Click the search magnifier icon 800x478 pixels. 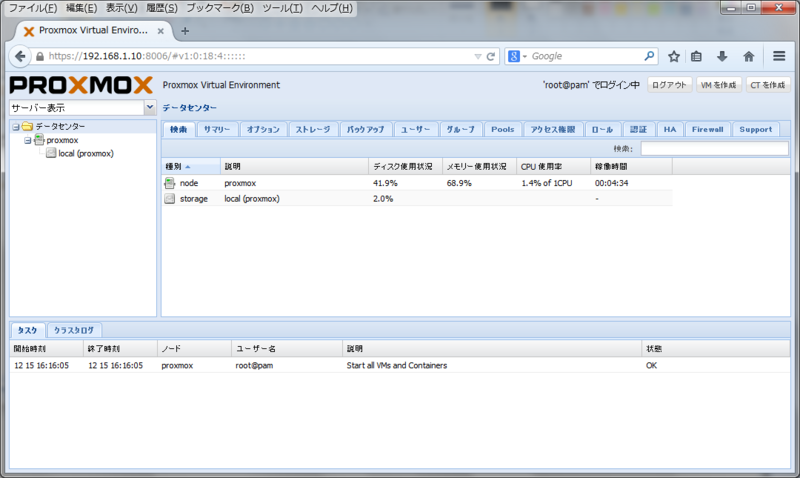pyautogui.click(x=649, y=56)
